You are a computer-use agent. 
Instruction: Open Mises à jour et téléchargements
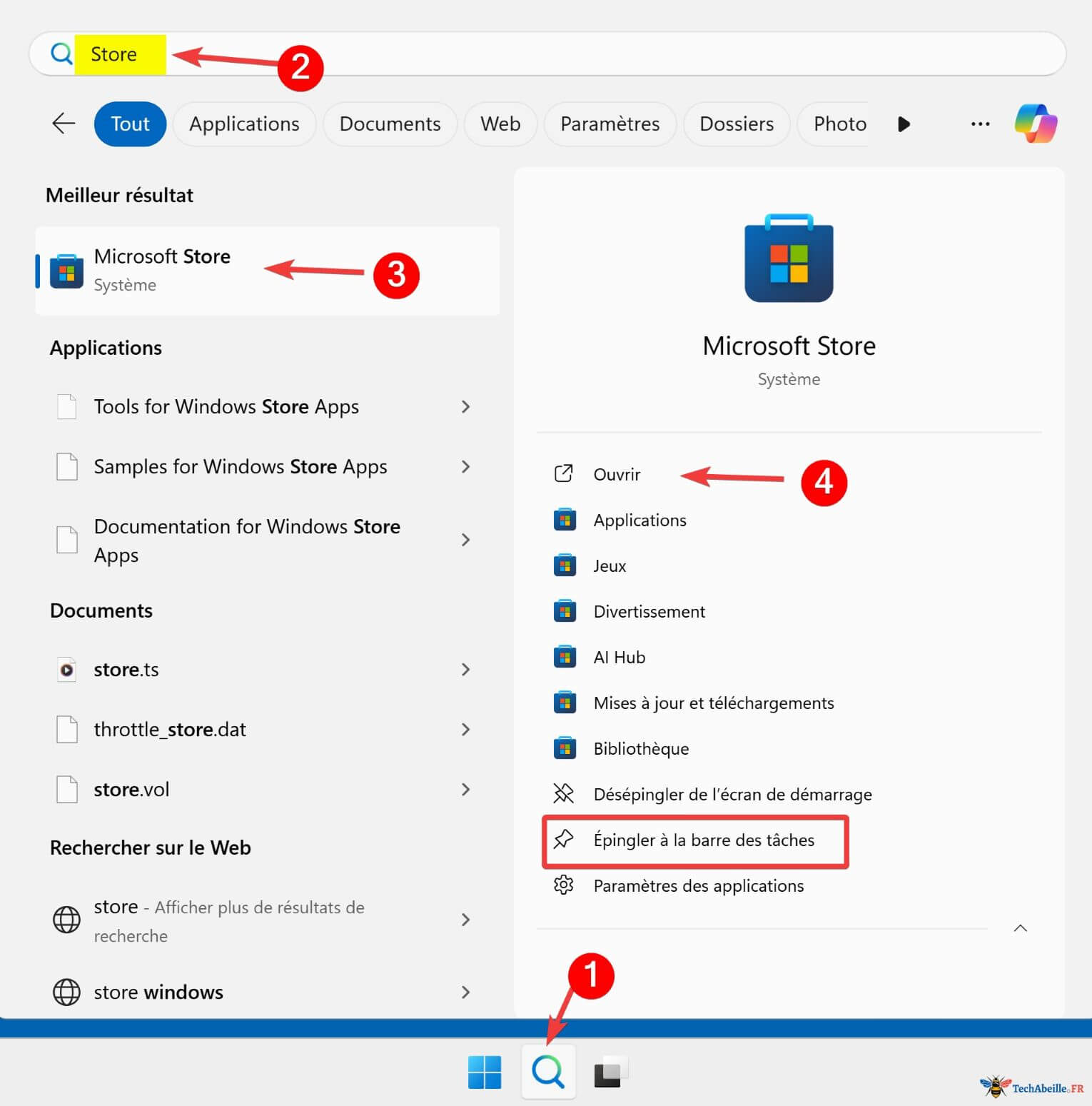(714, 703)
